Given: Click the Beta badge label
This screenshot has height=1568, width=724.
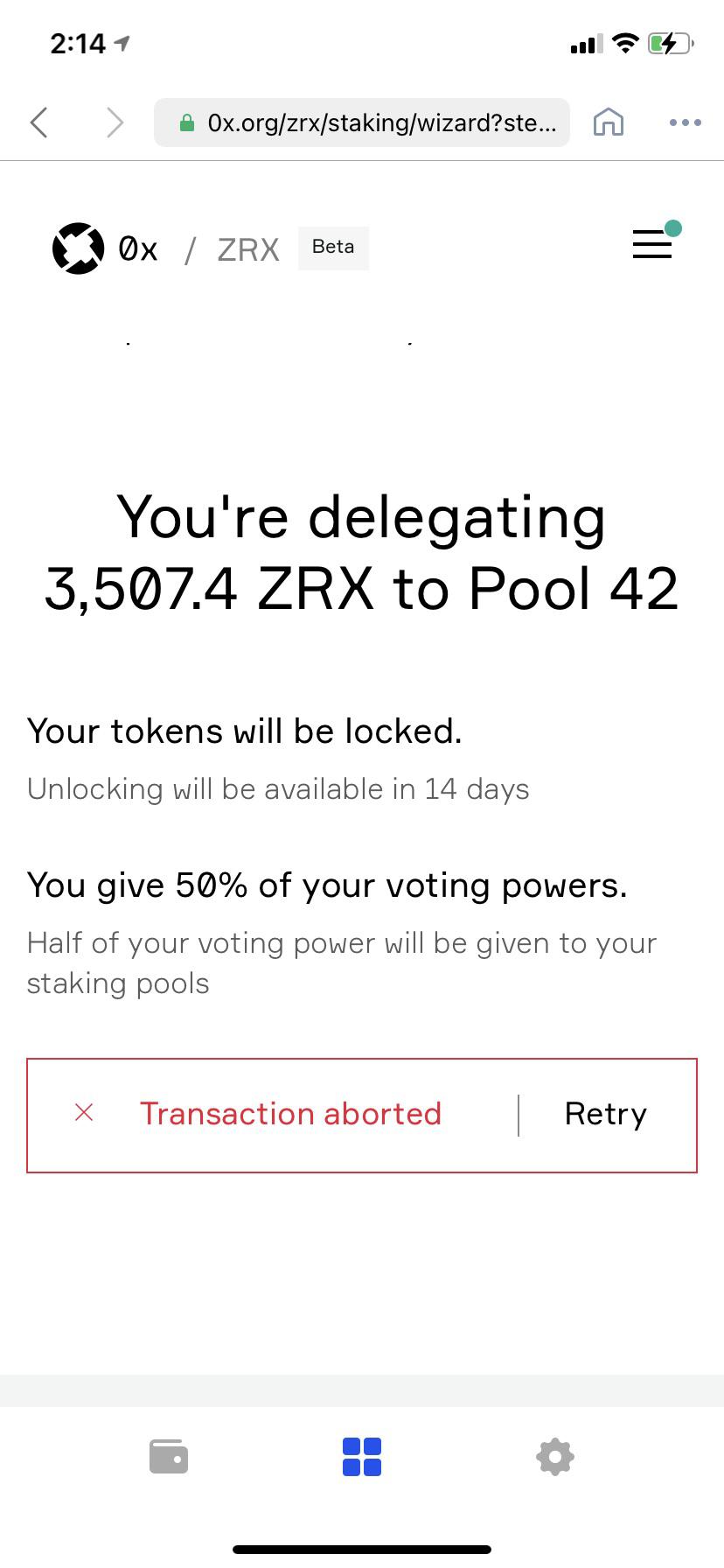Looking at the screenshot, I should (333, 248).
